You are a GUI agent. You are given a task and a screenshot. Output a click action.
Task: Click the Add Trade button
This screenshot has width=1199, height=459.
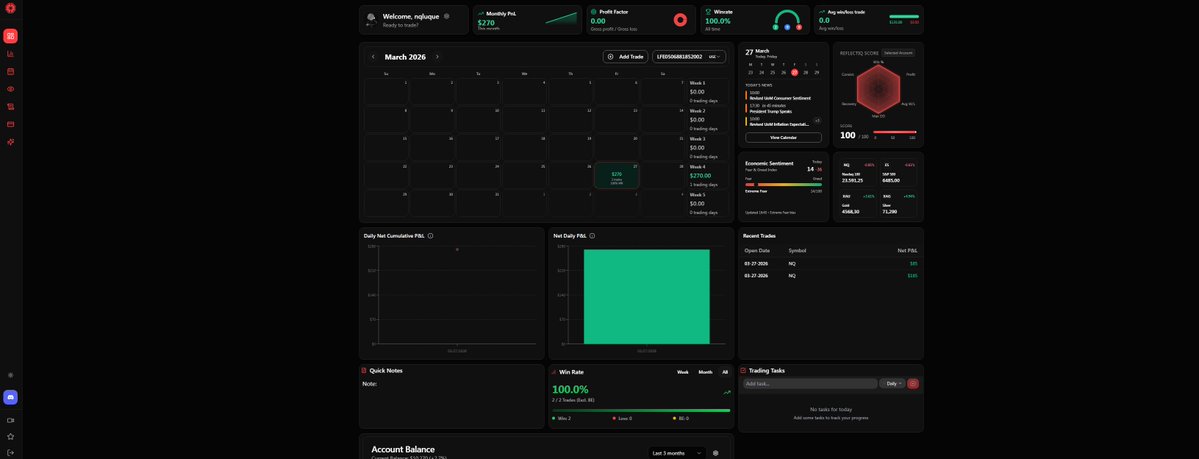(x=625, y=57)
